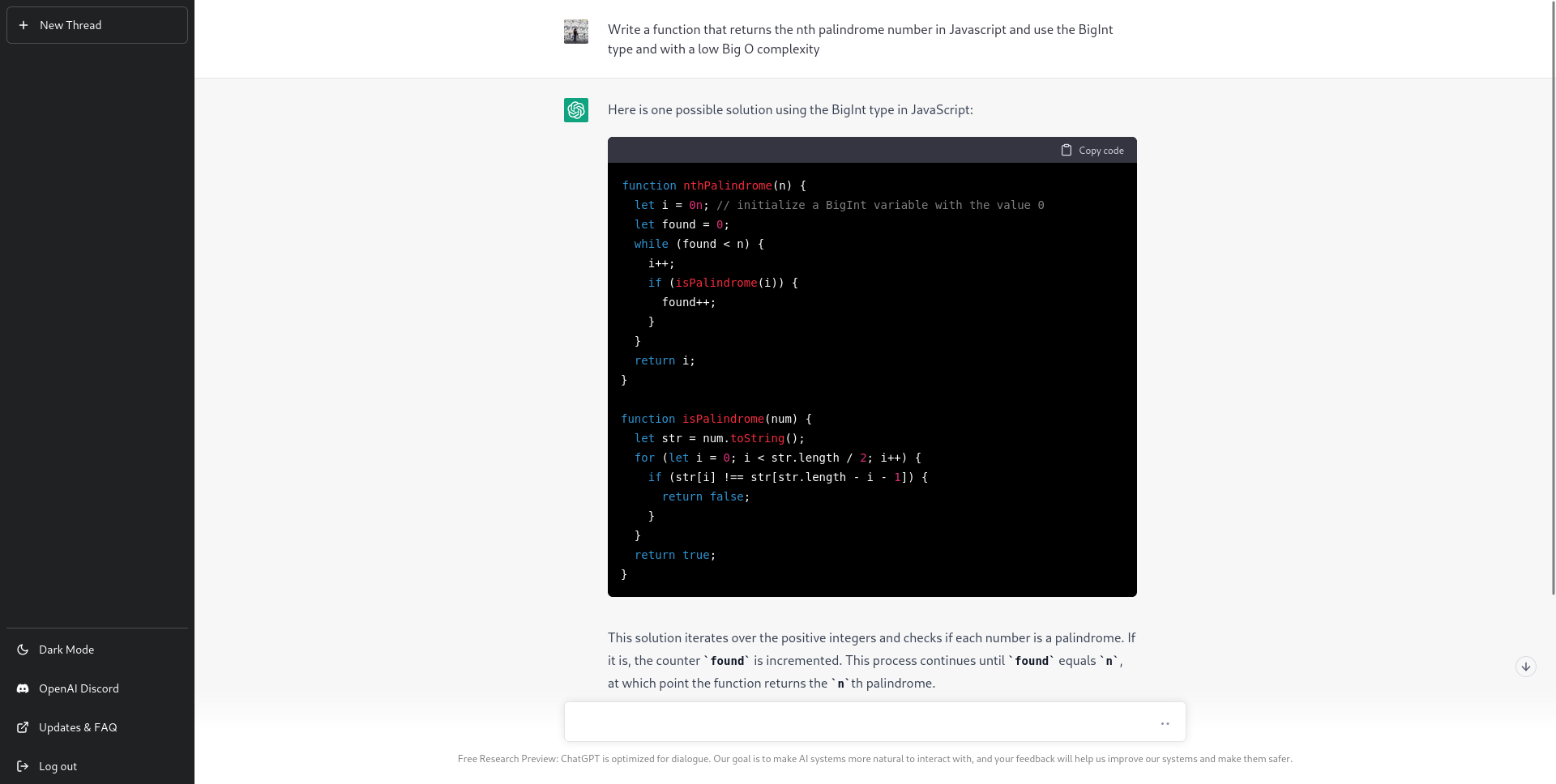This screenshot has width=1556, height=784.
Task: Toggle Dark Mode in the sidebar
Action: point(66,650)
